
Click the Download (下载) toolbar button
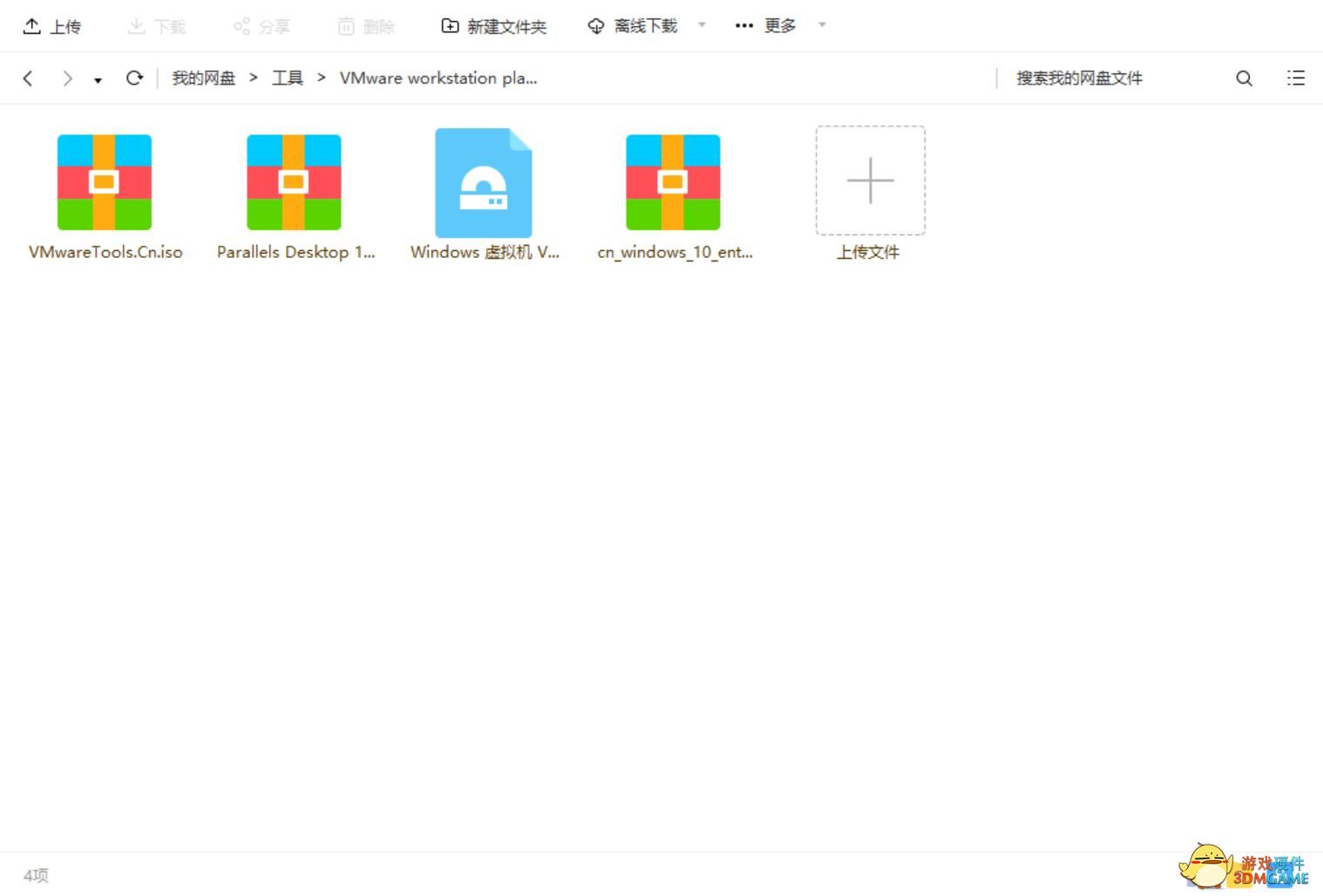click(156, 26)
